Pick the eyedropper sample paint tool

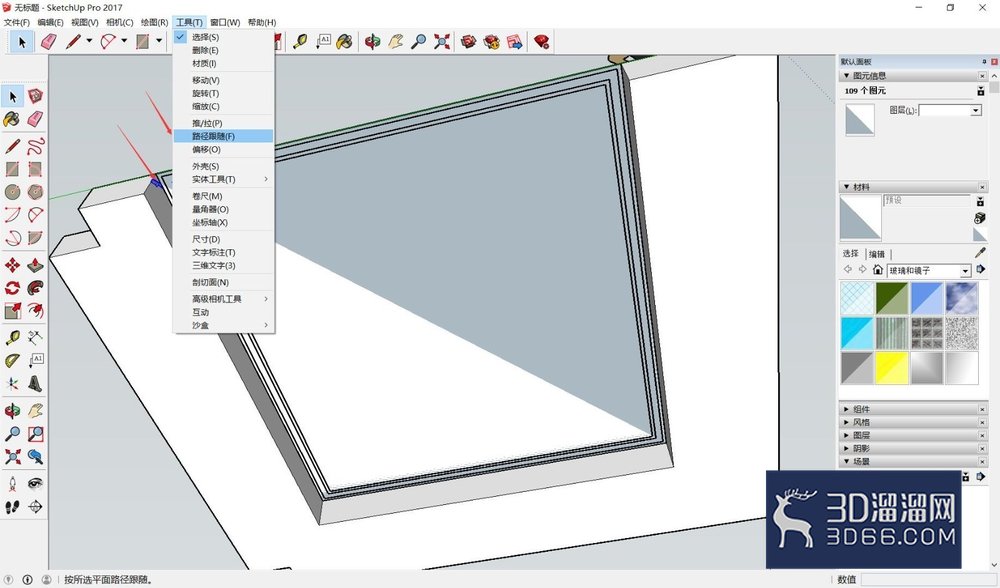tap(980, 253)
